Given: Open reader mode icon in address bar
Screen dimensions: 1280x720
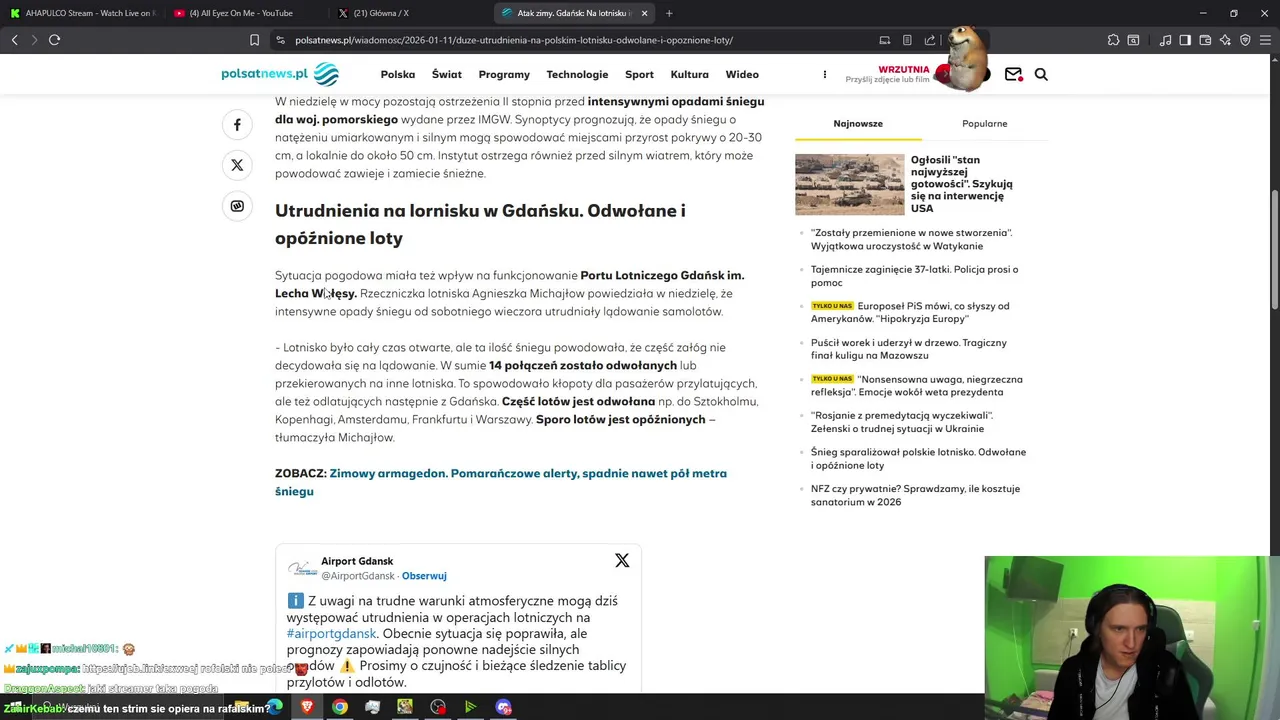Looking at the screenshot, I should (x=907, y=40).
